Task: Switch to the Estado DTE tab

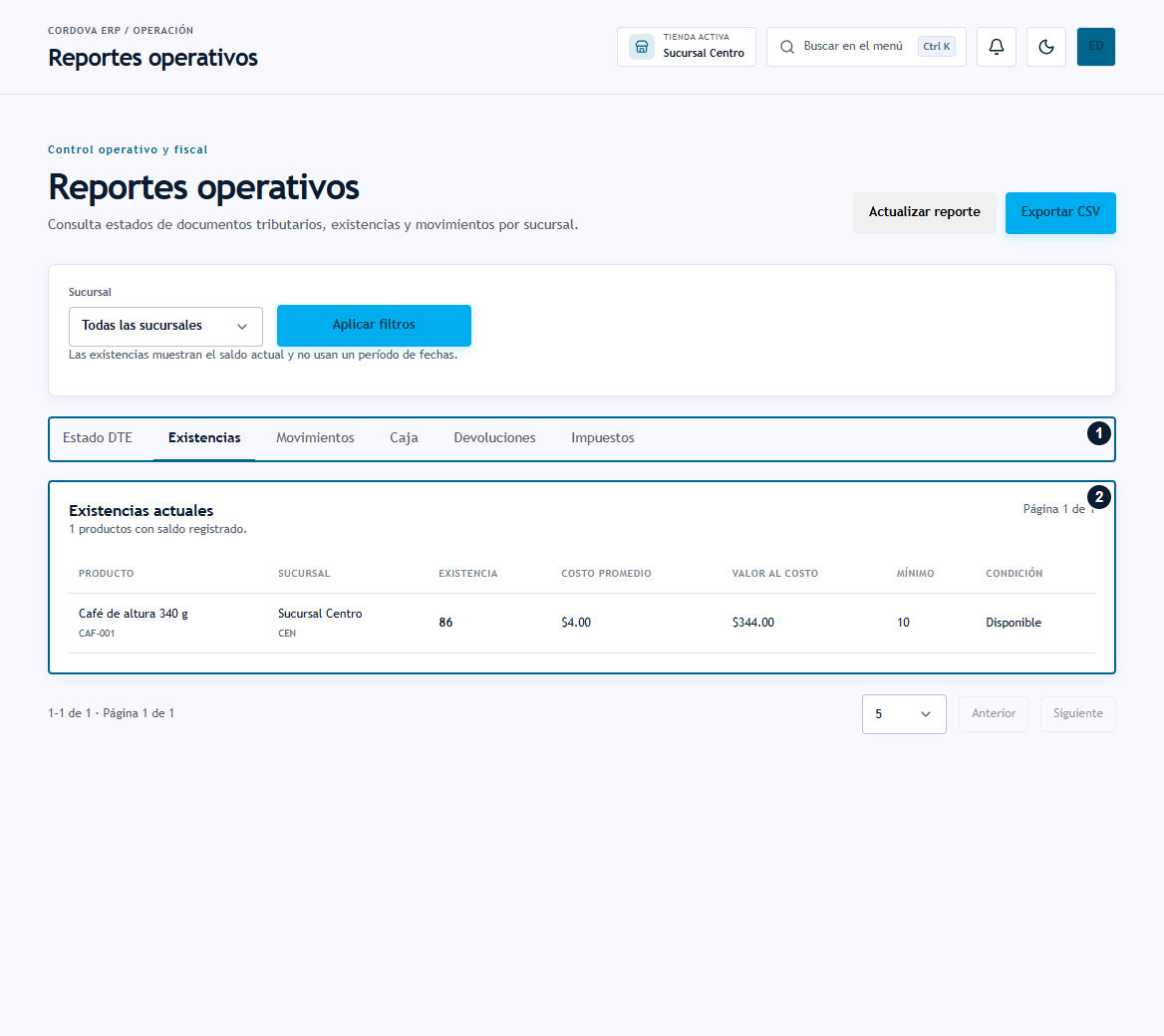Action: coord(98,438)
